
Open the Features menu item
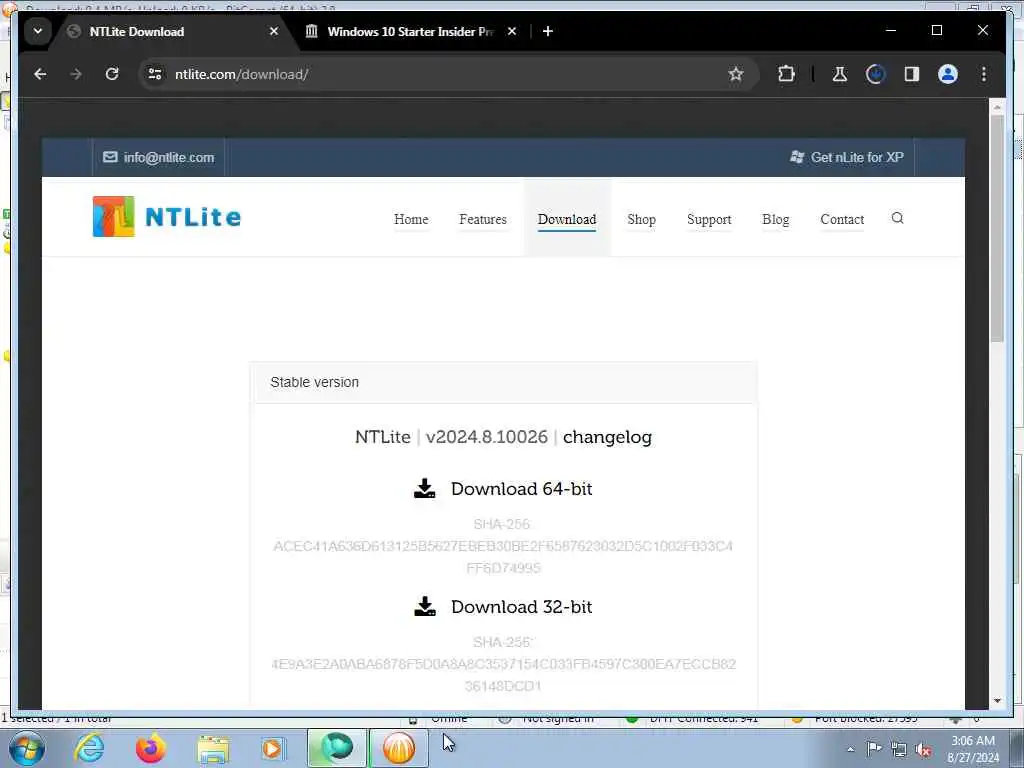[x=483, y=219]
